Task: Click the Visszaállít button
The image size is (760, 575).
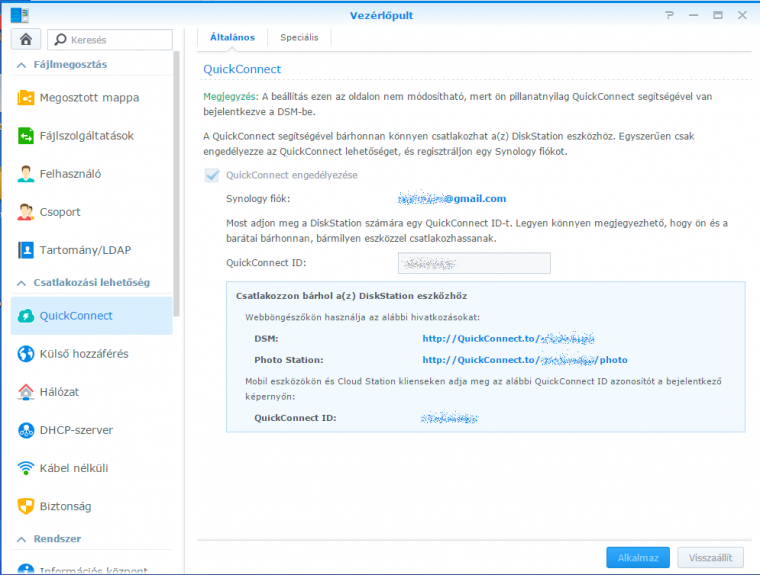Action: pyautogui.click(x=710, y=558)
